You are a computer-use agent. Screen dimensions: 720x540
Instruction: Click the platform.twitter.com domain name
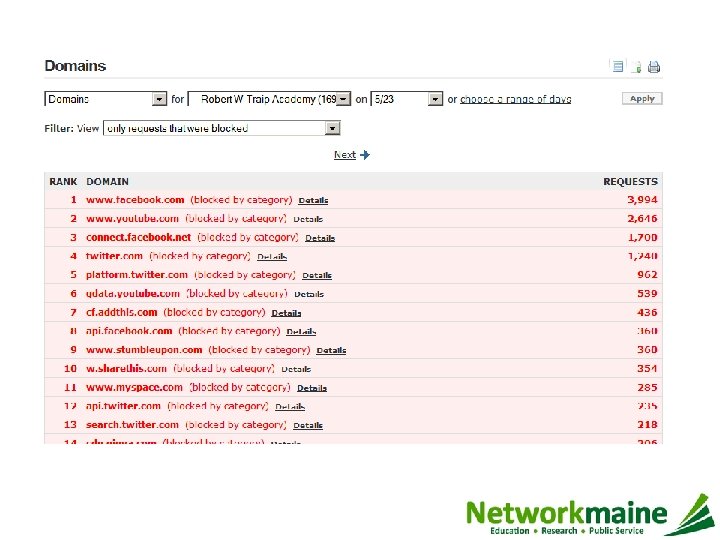point(137,275)
